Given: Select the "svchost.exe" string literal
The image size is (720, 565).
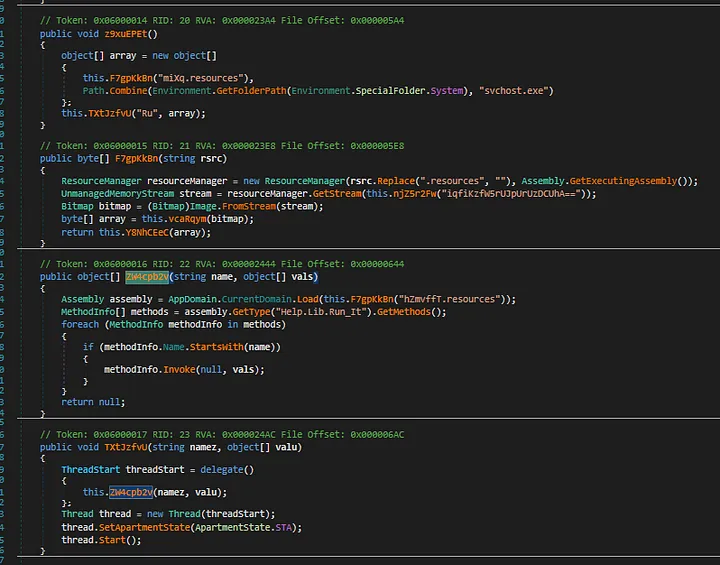Looking at the screenshot, I should pyautogui.click(x=513, y=91).
